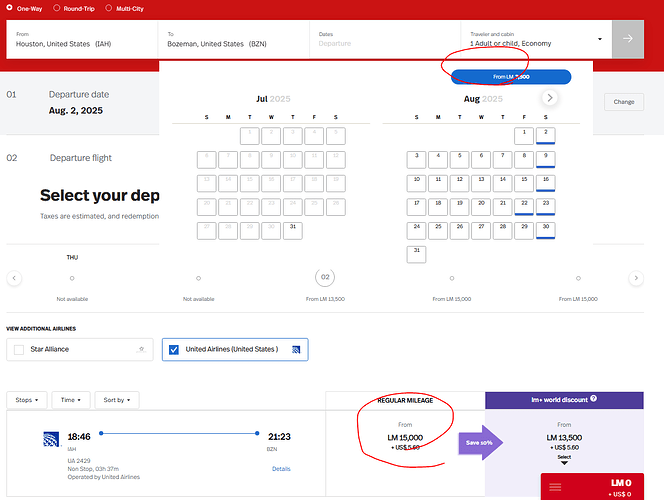The image size is (664, 500).
Task: Open the Stops filter dropdown
Action: pos(26,400)
